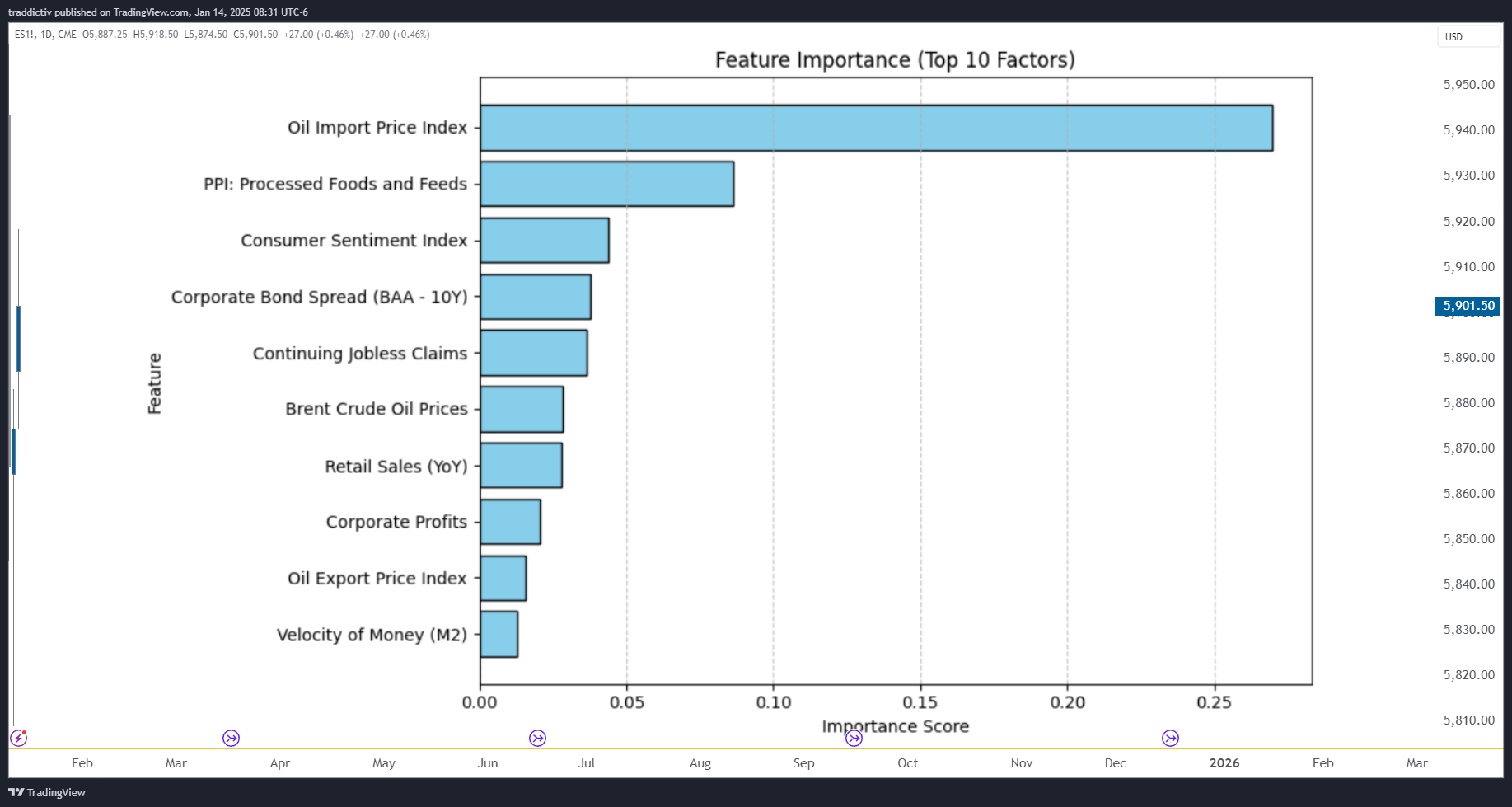Click the "Oil Import Price Index" label
The height and width of the screenshot is (807, 1512).
(377, 128)
